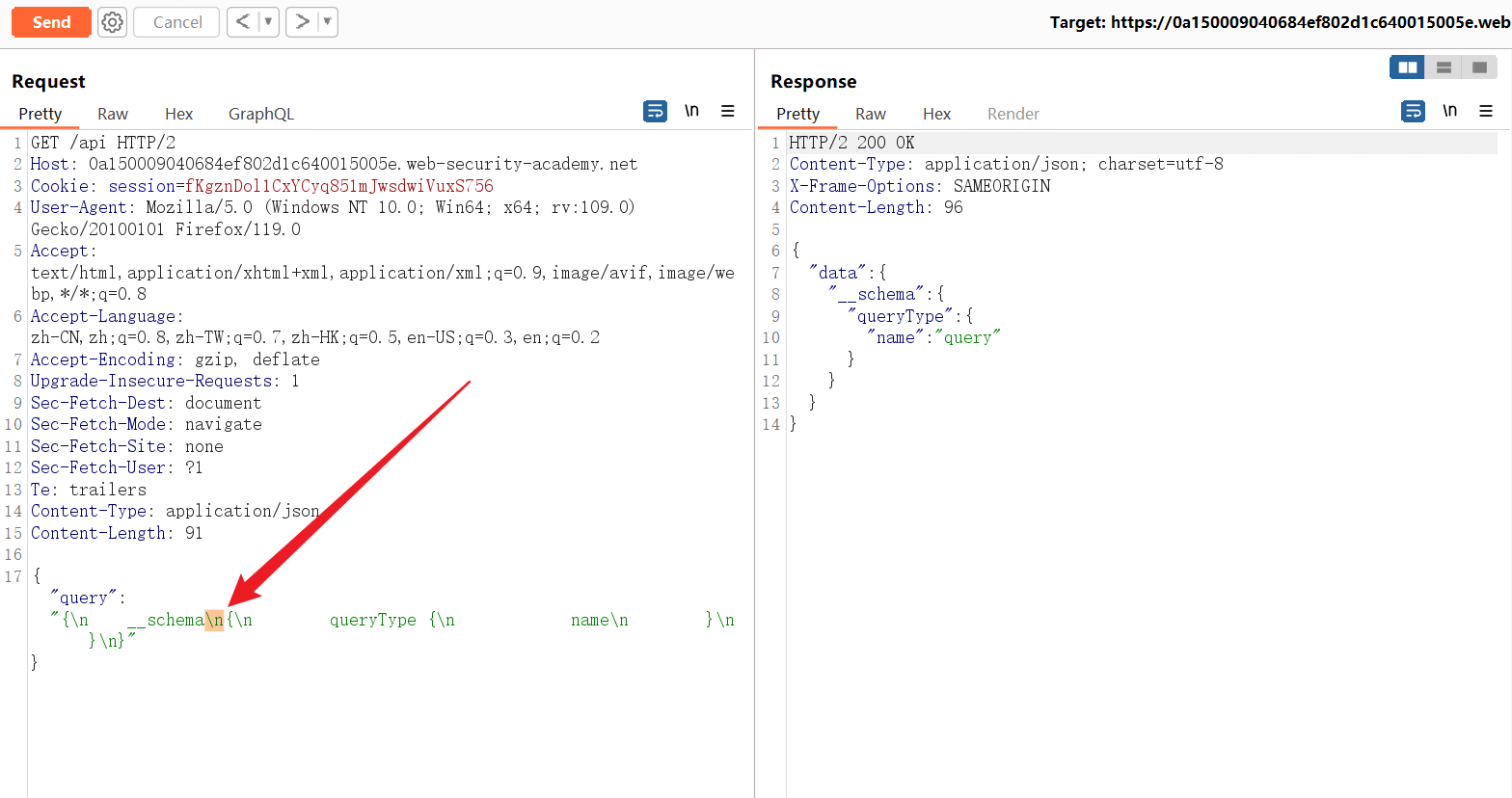Open Request panel options menu icon
This screenshot has height=798, width=1512.
(x=728, y=112)
